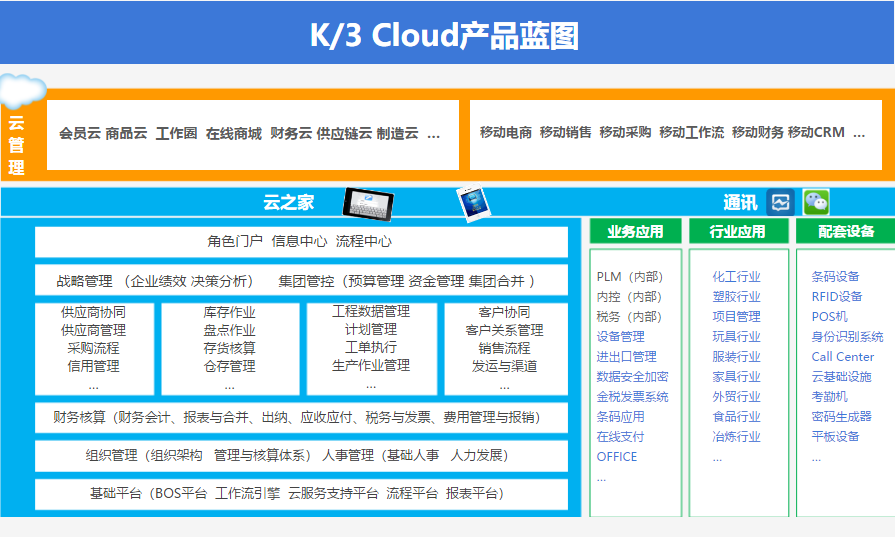This screenshot has width=895, height=537.
Task: Open the 金税发票系统 link
Action: (x=632, y=397)
